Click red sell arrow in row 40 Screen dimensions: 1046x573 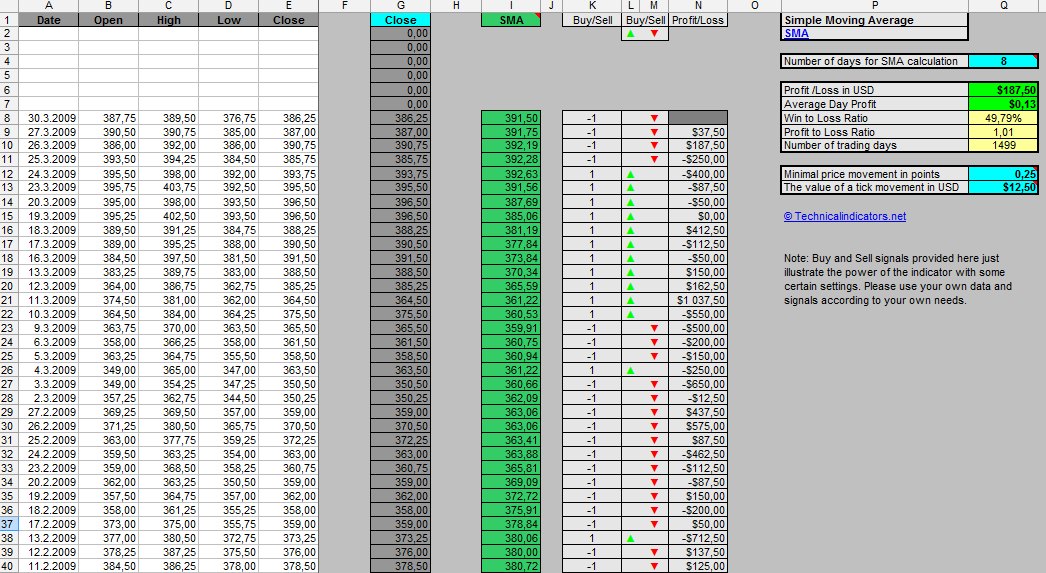pos(654,566)
